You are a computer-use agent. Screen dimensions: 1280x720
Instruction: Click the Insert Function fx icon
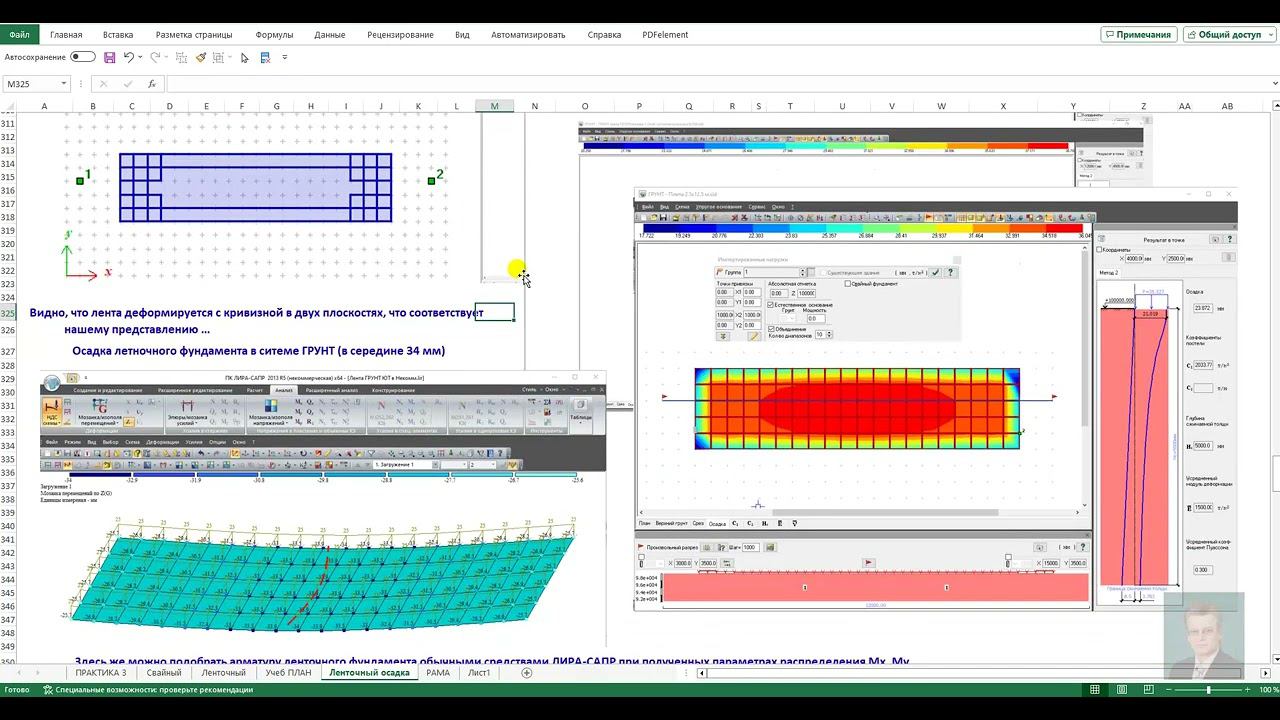152,84
